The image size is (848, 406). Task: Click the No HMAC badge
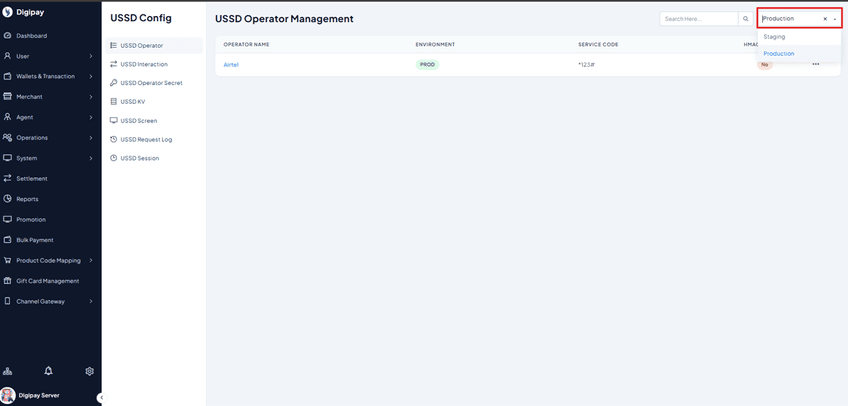(x=765, y=65)
